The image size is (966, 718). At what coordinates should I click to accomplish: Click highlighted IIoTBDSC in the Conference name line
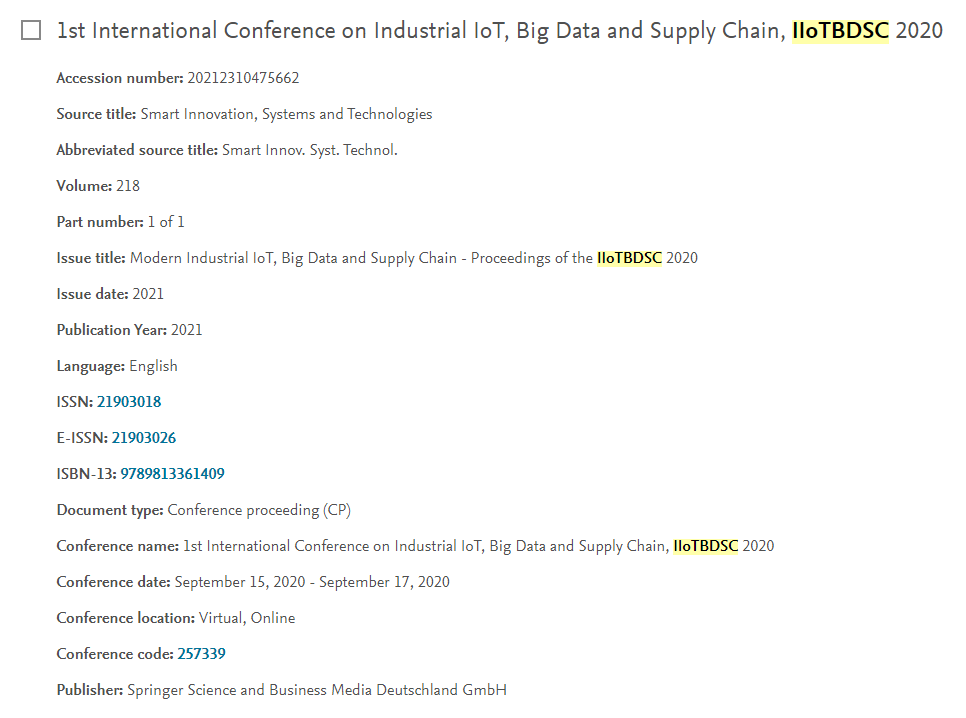(x=705, y=546)
